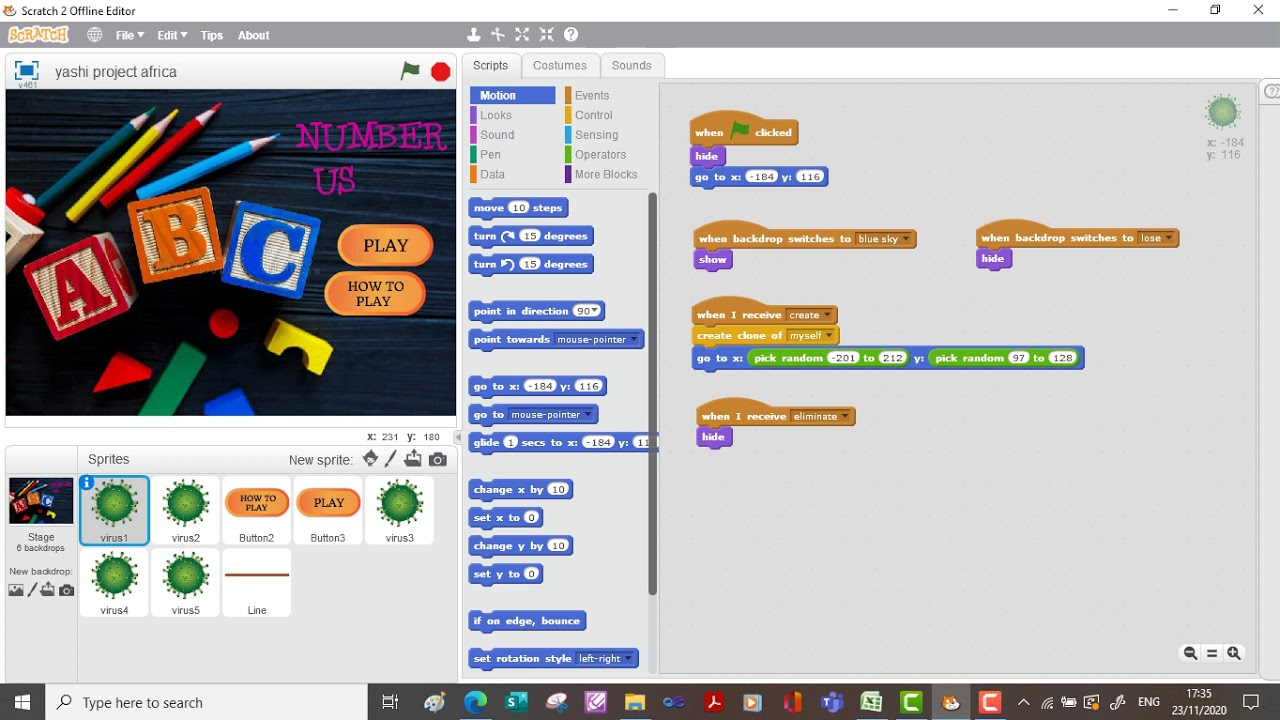The image size is (1280, 720).
Task: Open direction dropdown in point in direction block
Action: click(x=595, y=311)
